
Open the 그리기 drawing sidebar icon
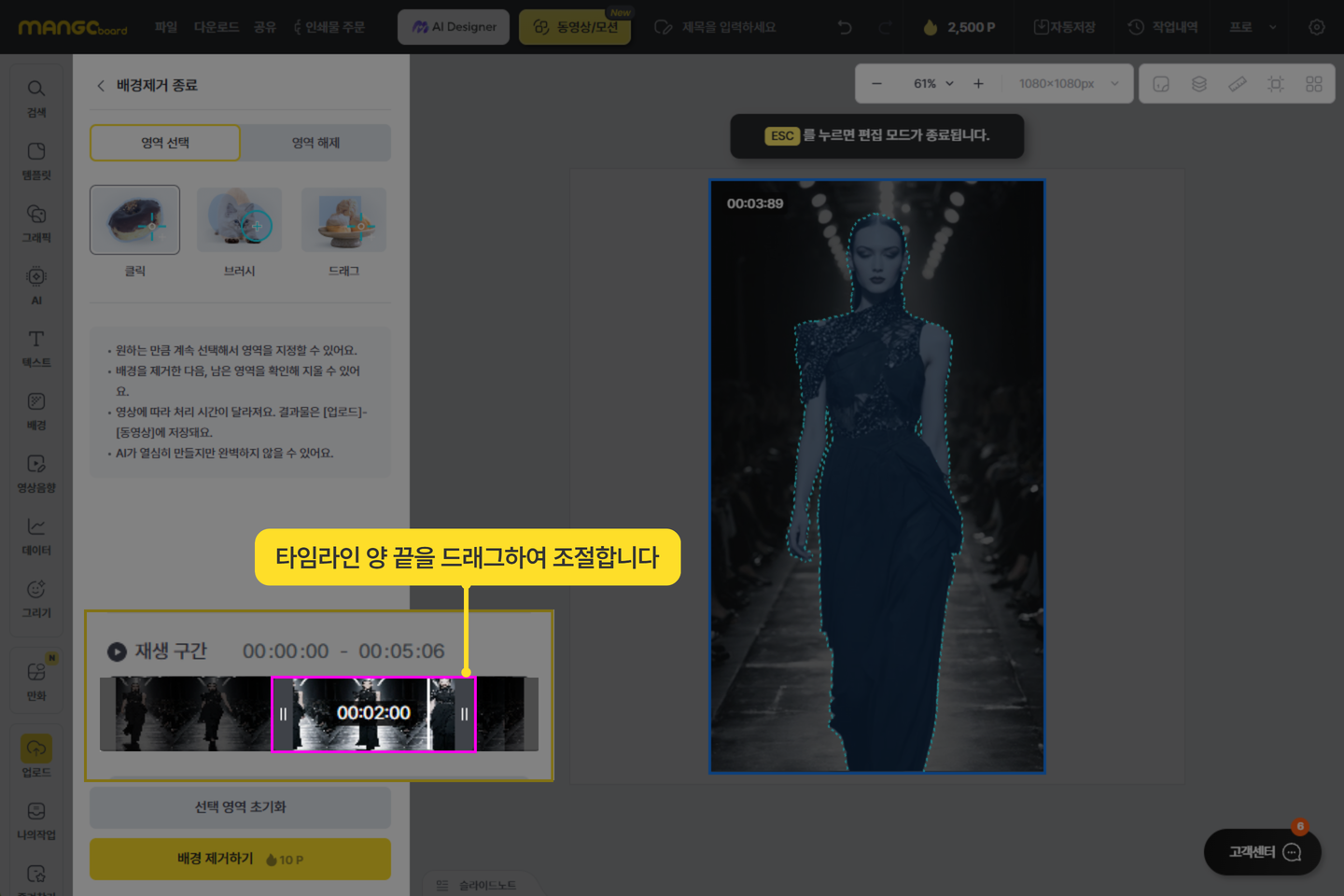pyautogui.click(x=35, y=598)
